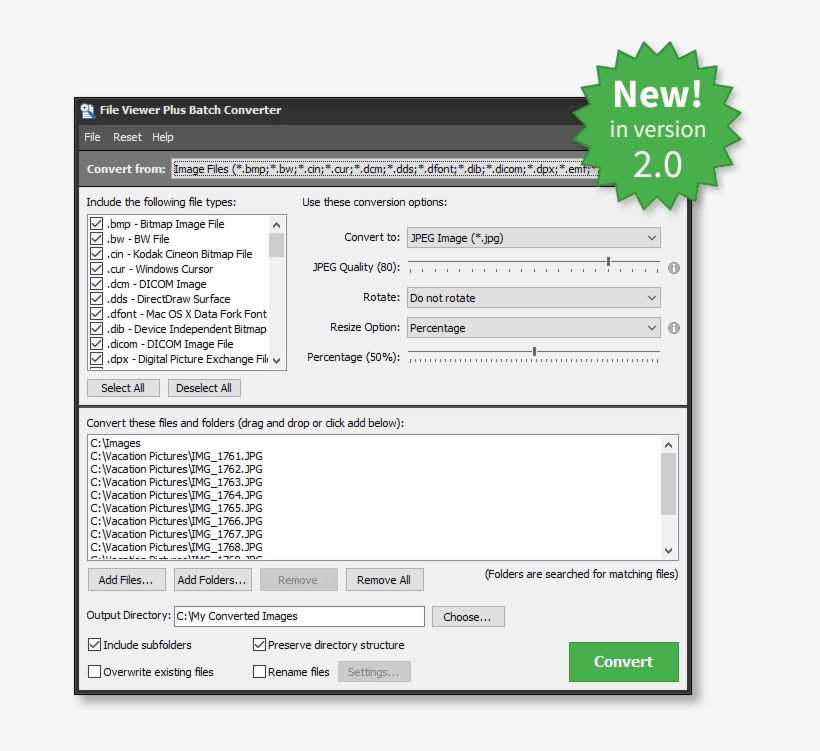The image size is (820, 751).
Task: Click the info icon next to Resize Option
Action: (x=674, y=328)
